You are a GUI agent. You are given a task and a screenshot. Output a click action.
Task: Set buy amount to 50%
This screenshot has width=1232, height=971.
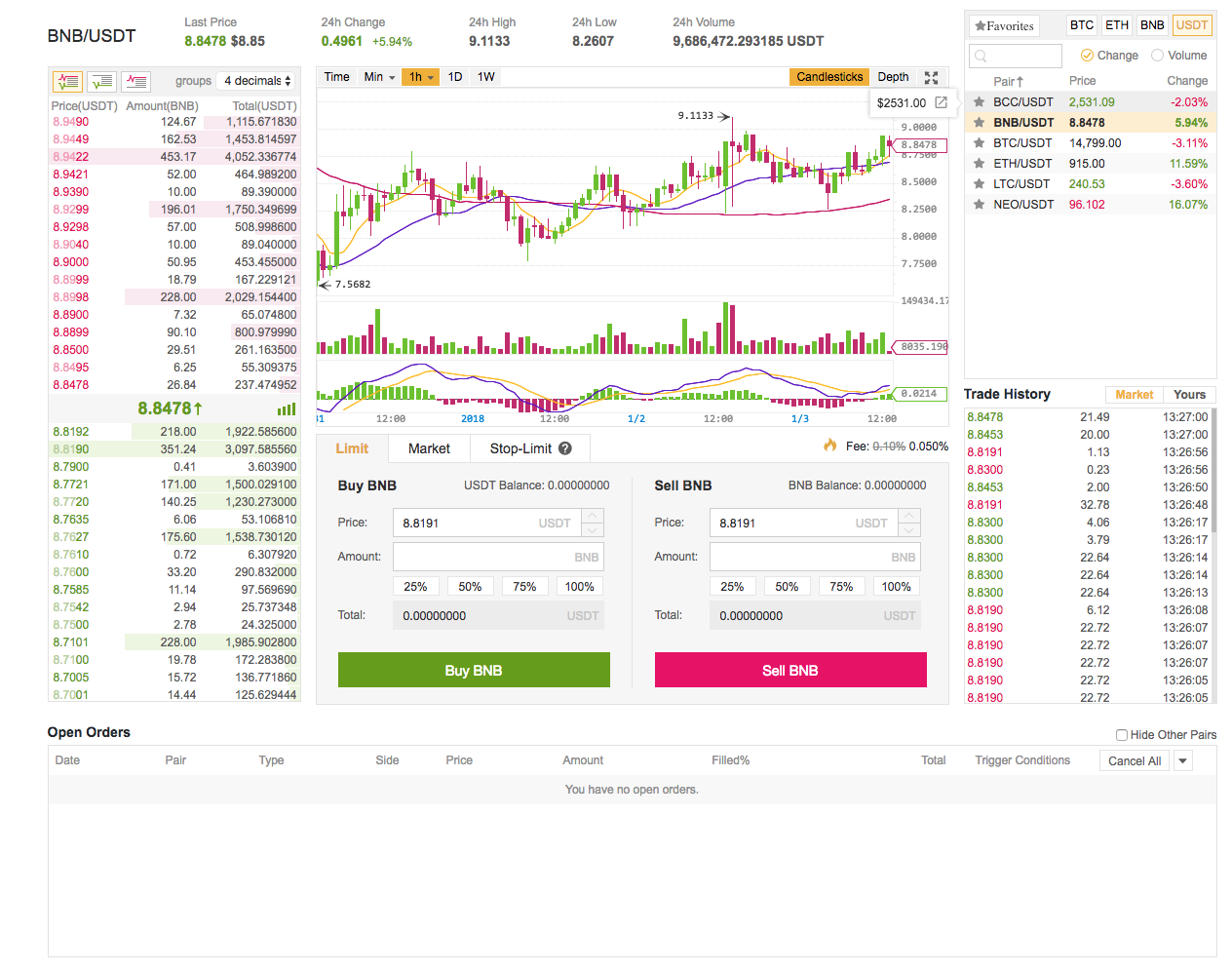pos(470,587)
